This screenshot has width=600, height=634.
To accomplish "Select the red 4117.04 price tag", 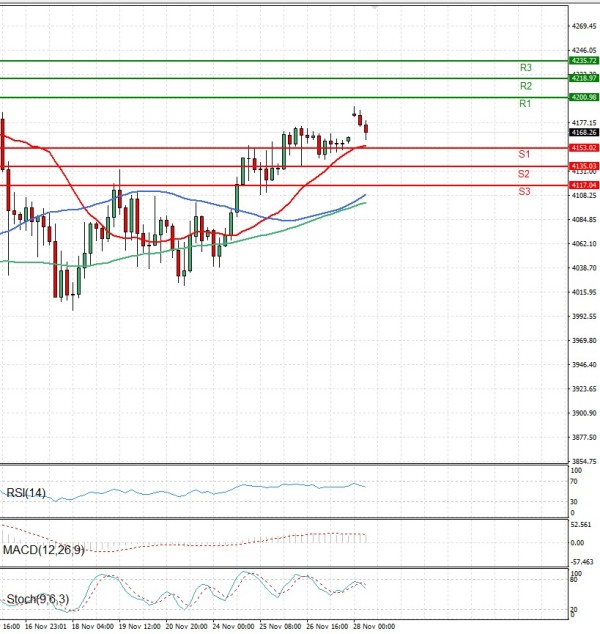I will click(x=583, y=185).
